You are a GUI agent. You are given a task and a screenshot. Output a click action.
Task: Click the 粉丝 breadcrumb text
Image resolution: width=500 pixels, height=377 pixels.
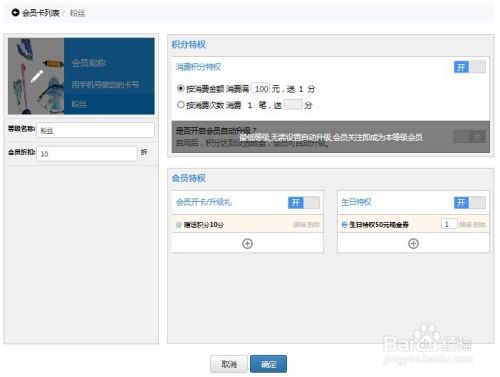pos(77,13)
